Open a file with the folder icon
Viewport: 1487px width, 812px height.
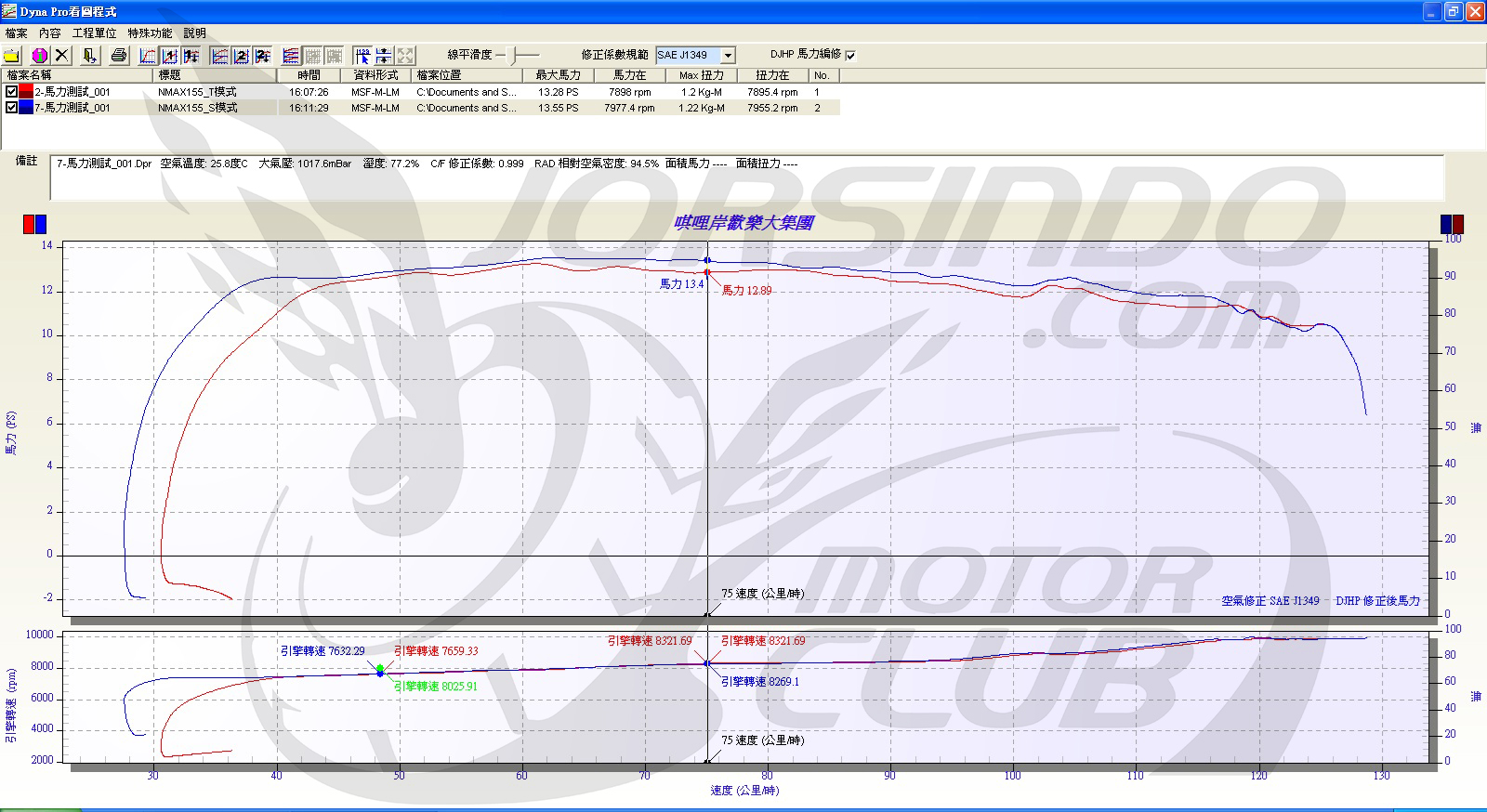pos(12,56)
